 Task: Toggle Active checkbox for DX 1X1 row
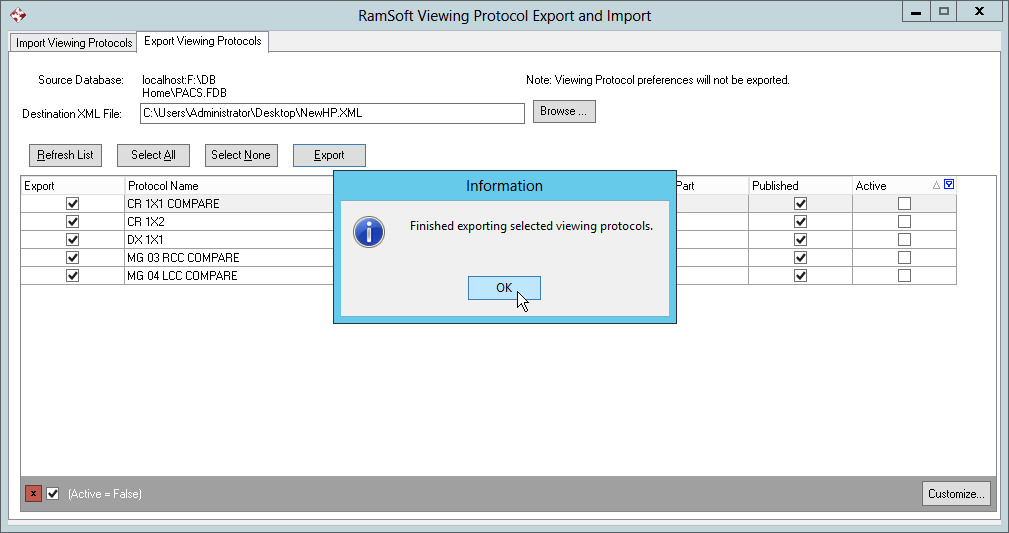tap(904, 240)
